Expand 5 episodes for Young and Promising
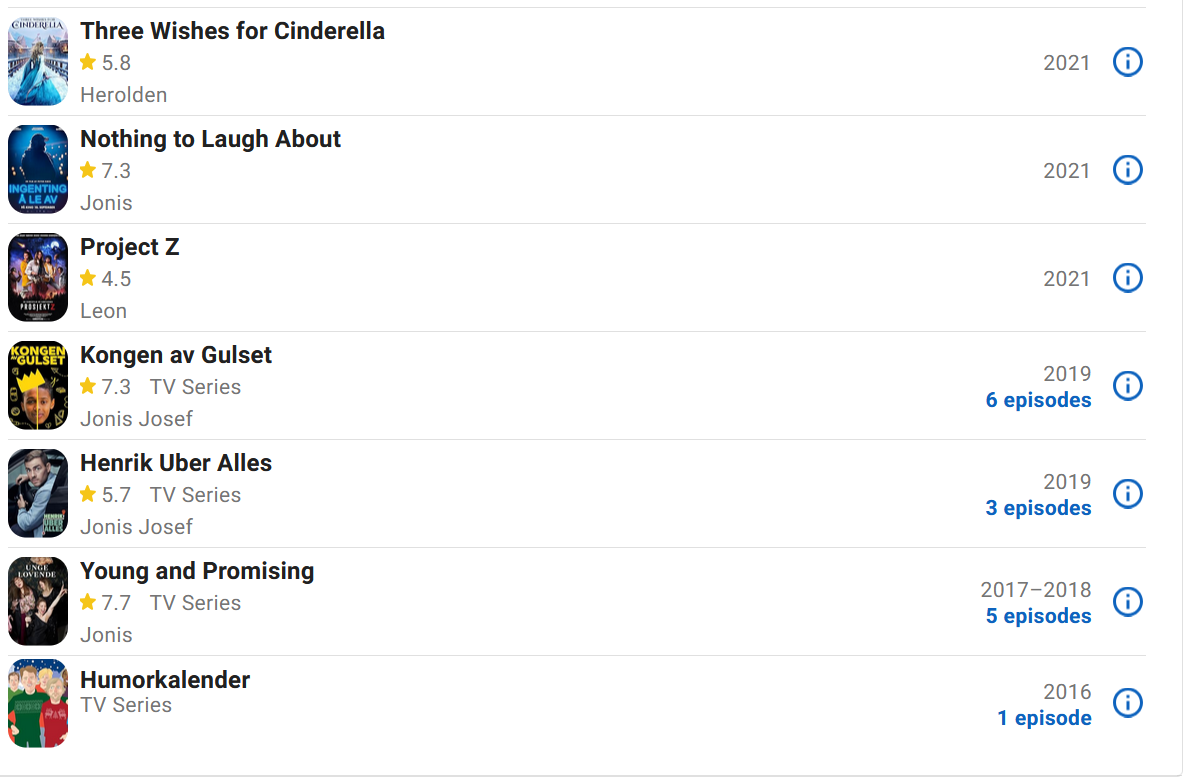 1038,616
